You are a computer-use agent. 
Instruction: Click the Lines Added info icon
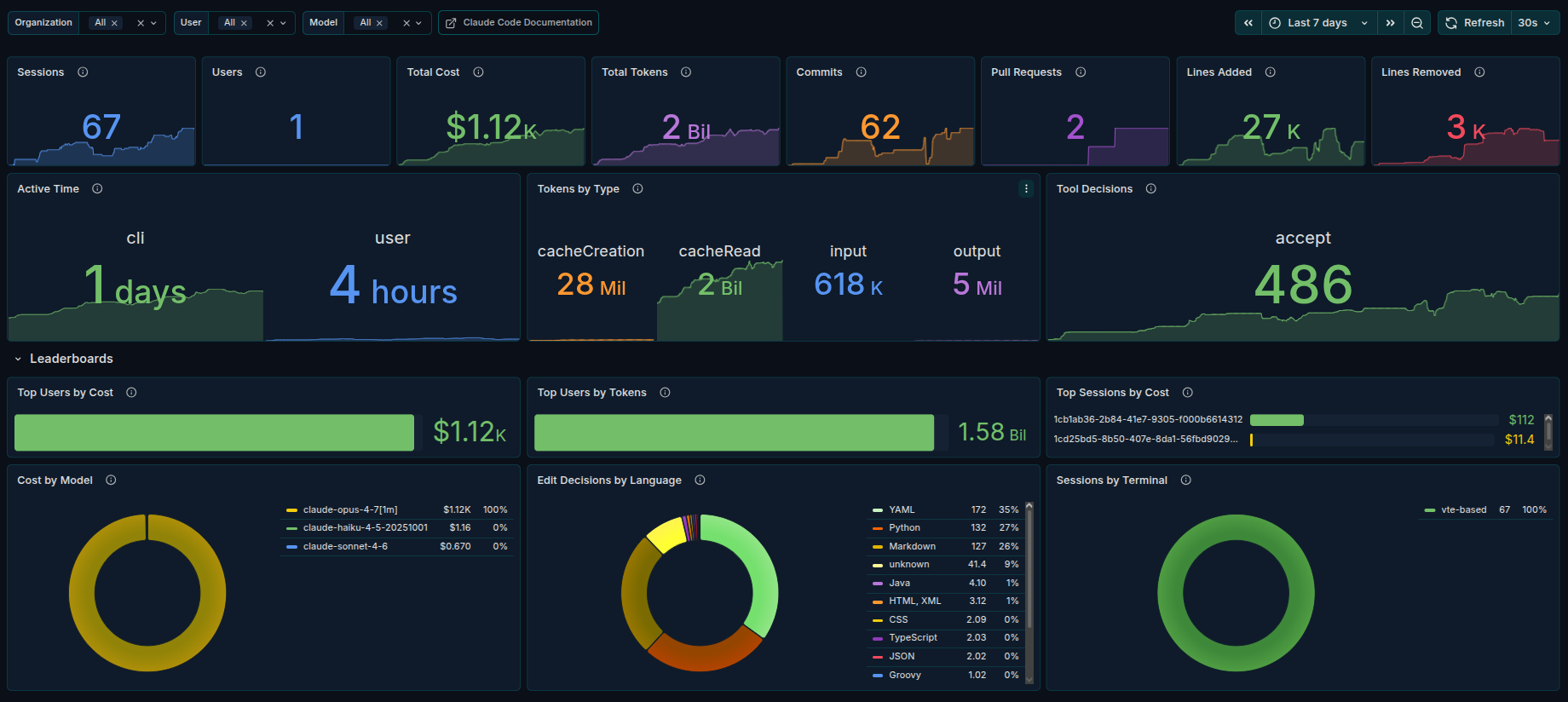[1271, 72]
